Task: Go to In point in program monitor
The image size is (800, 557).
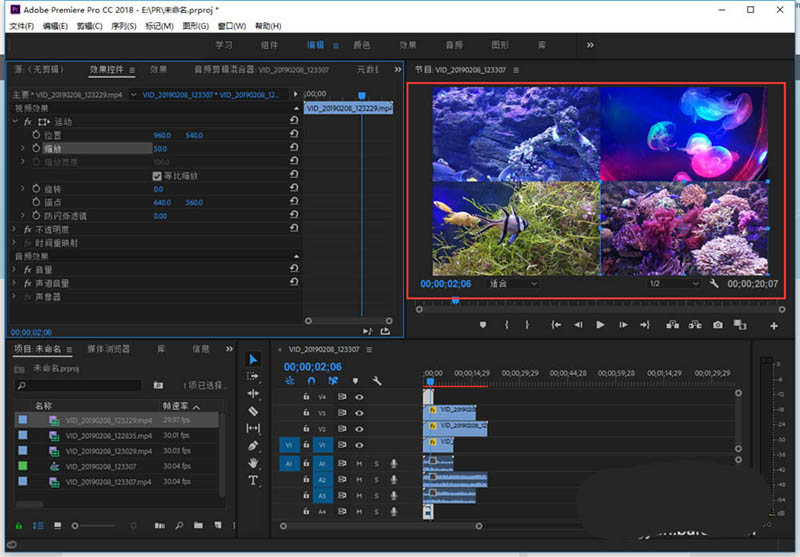Action: (556, 324)
